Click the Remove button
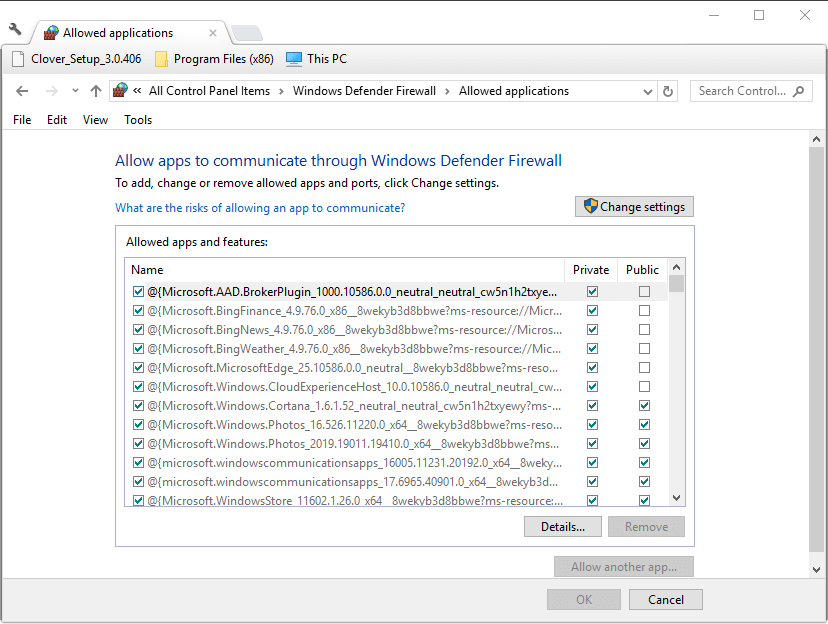 click(x=646, y=527)
